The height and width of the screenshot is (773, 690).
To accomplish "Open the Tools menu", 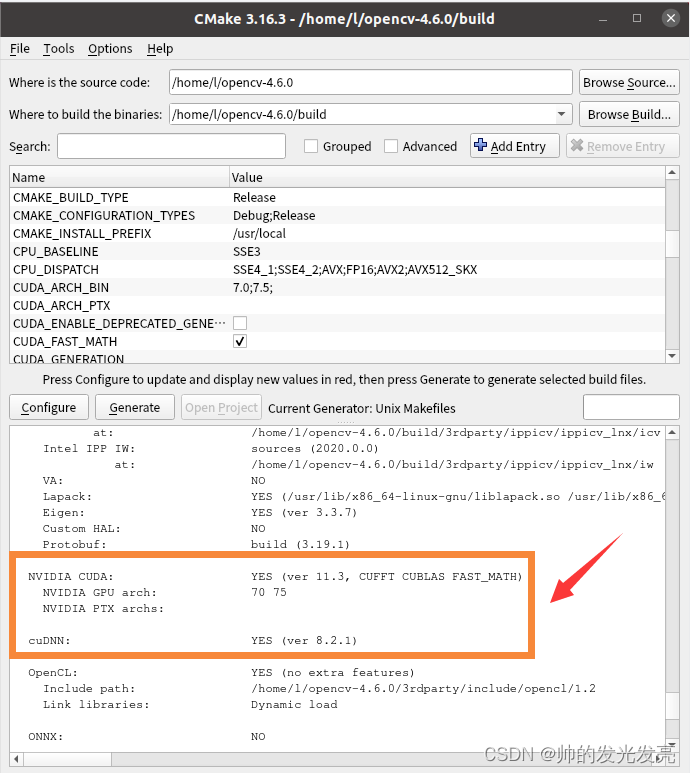I will tap(59, 48).
